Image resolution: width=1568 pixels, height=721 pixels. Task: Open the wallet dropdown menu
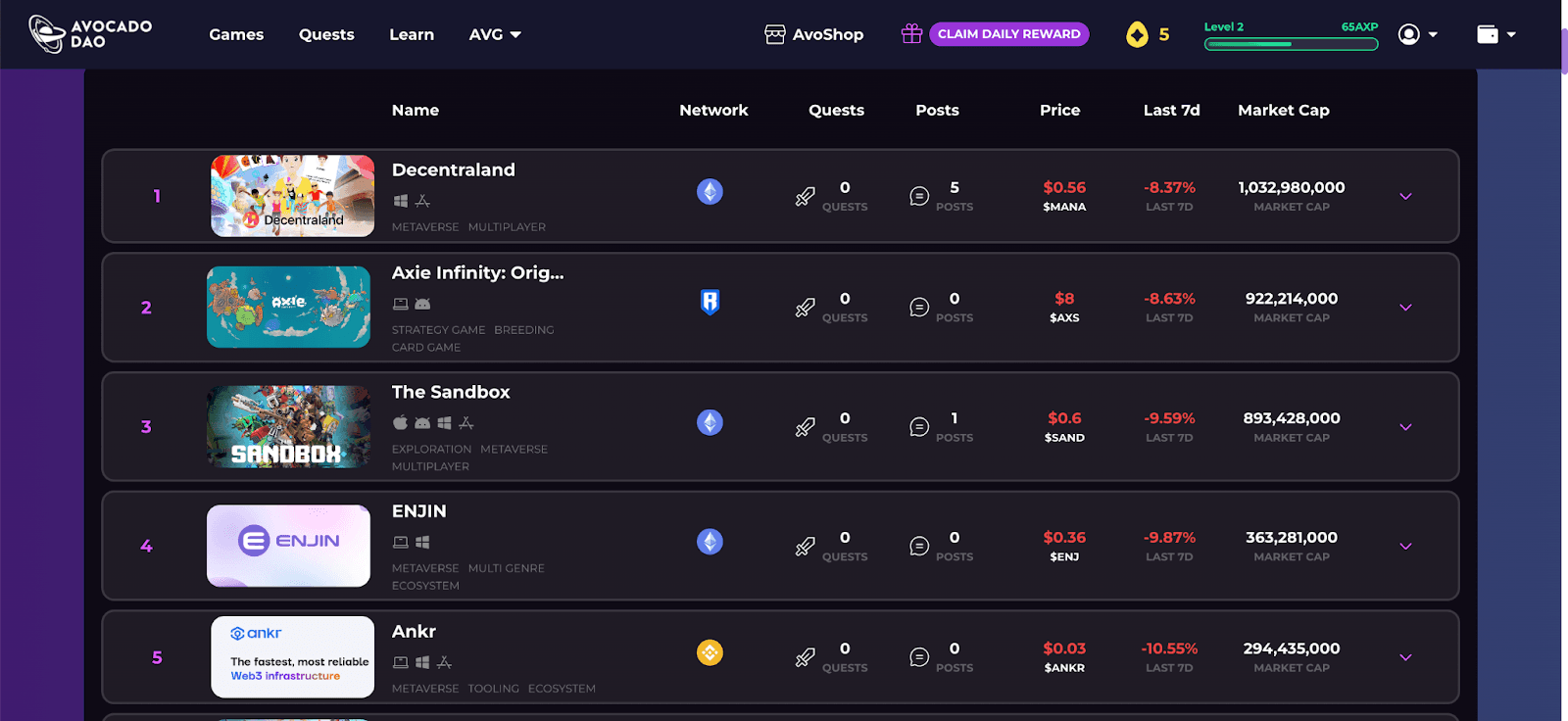click(x=1496, y=34)
